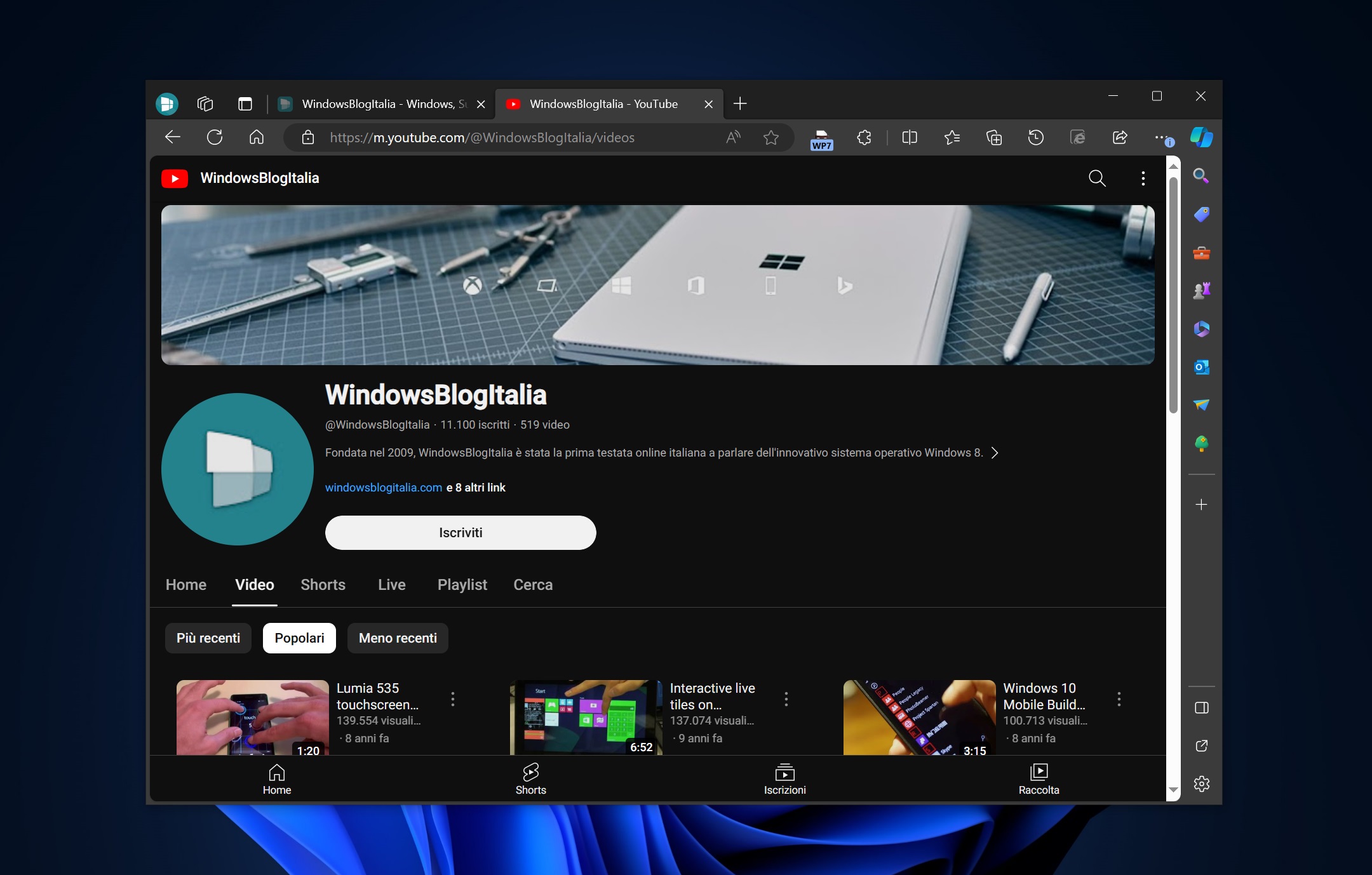The width and height of the screenshot is (1372, 875).
Task: Open the WP7 extension icon
Action: click(821, 139)
